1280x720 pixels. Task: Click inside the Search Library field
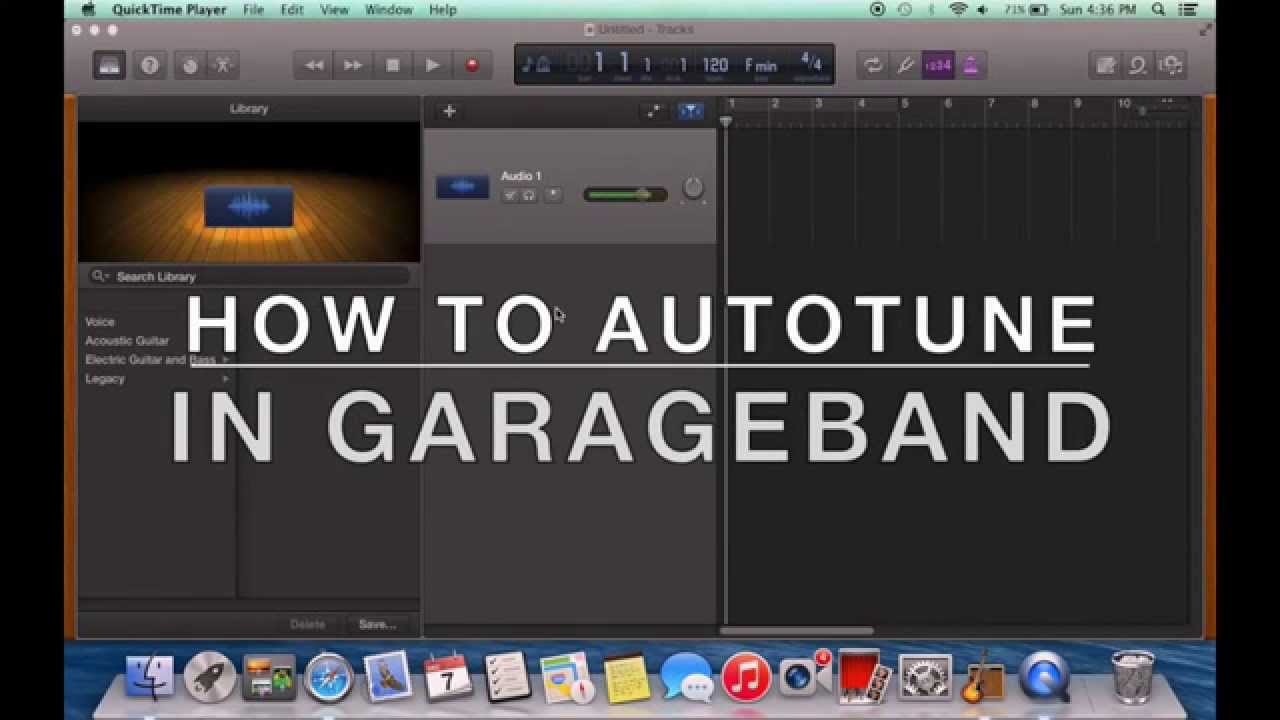[249, 276]
